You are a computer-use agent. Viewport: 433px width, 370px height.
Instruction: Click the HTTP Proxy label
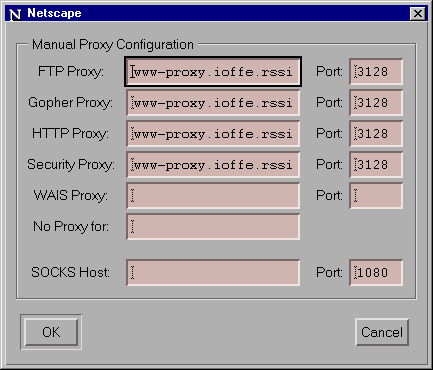[x=70, y=134]
